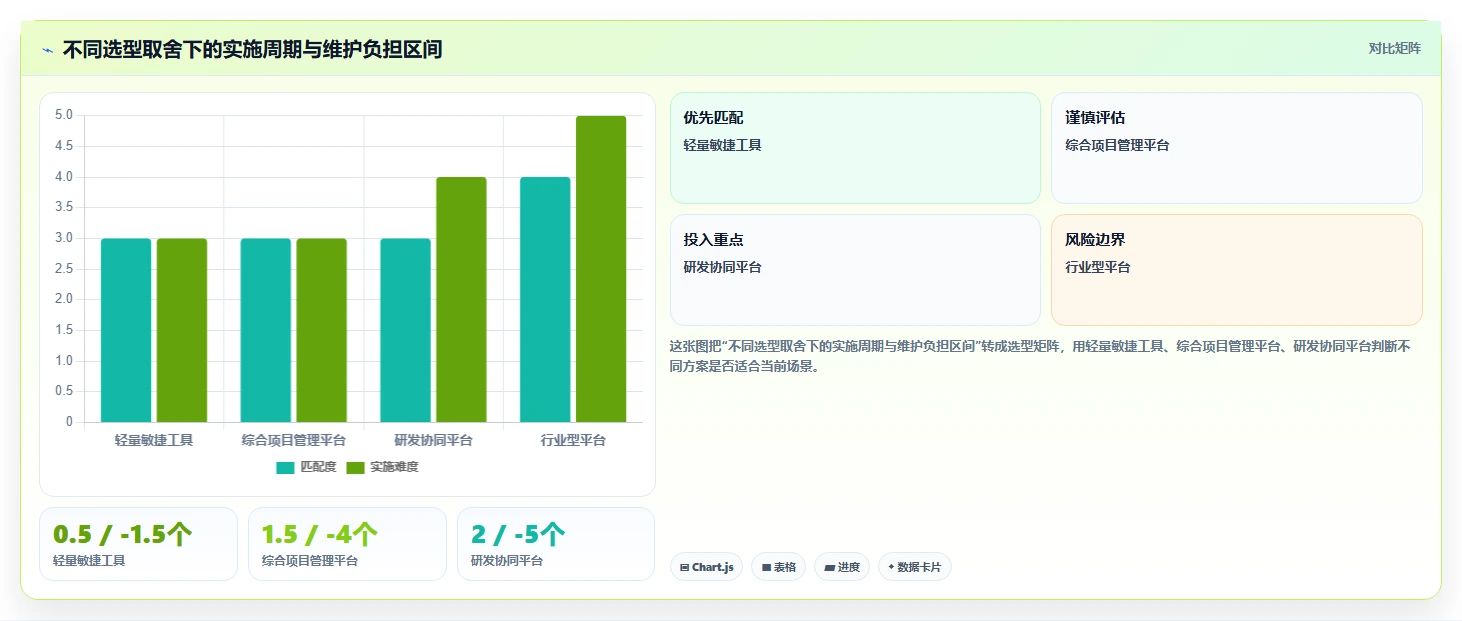The width and height of the screenshot is (1462, 621).
Task: Click the green 实施难度 bar for 研发协同平台
Action: [461, 300]
